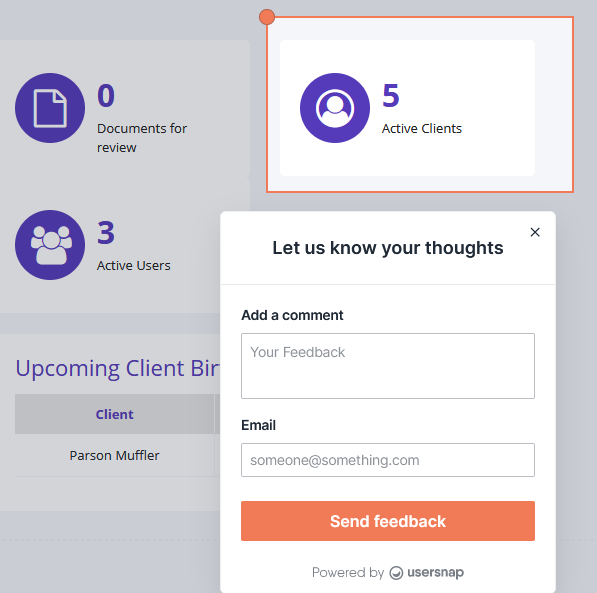Click the Active Users label text

click(x=133, y=265)
